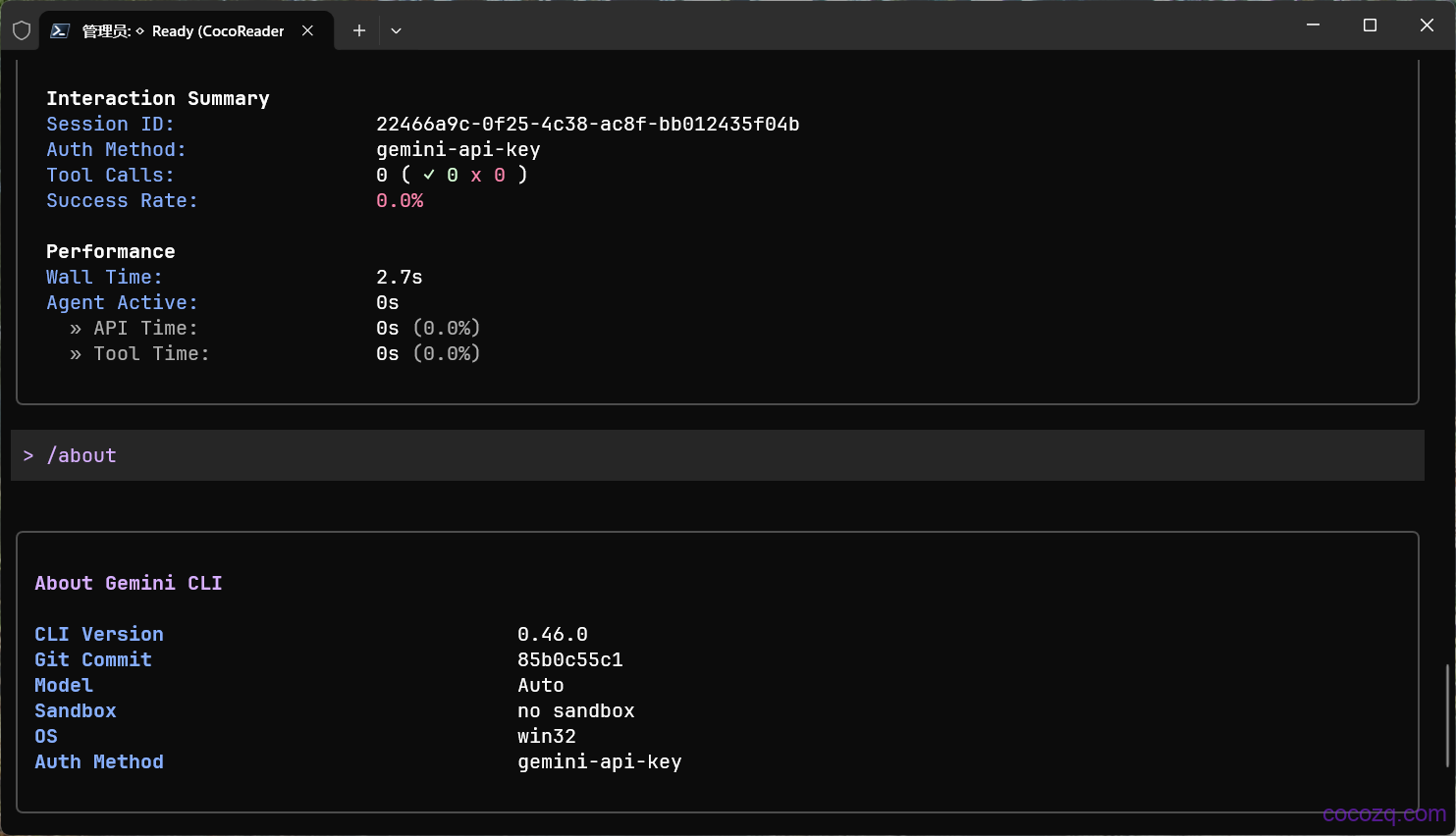Click the OS label
1456x836 pixels.
point(46,736)
